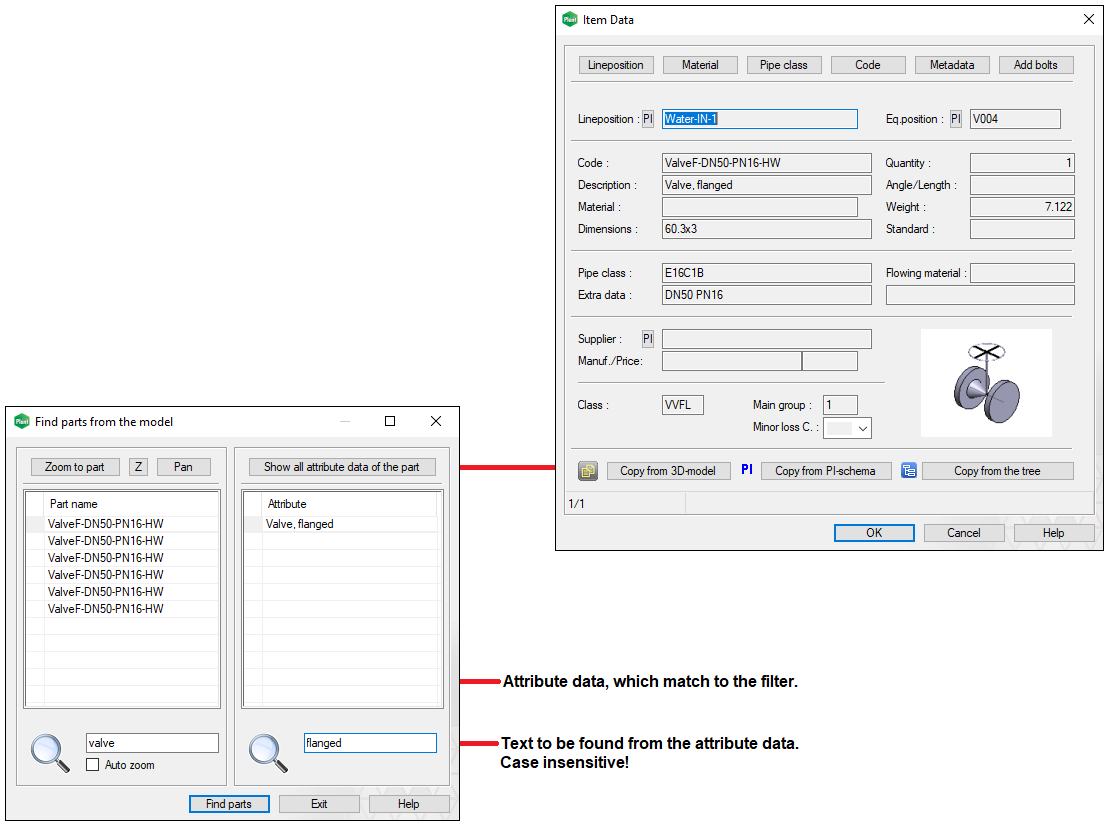
Task: Click the attribute filter field containing flanged
Action: click(370, 743)
